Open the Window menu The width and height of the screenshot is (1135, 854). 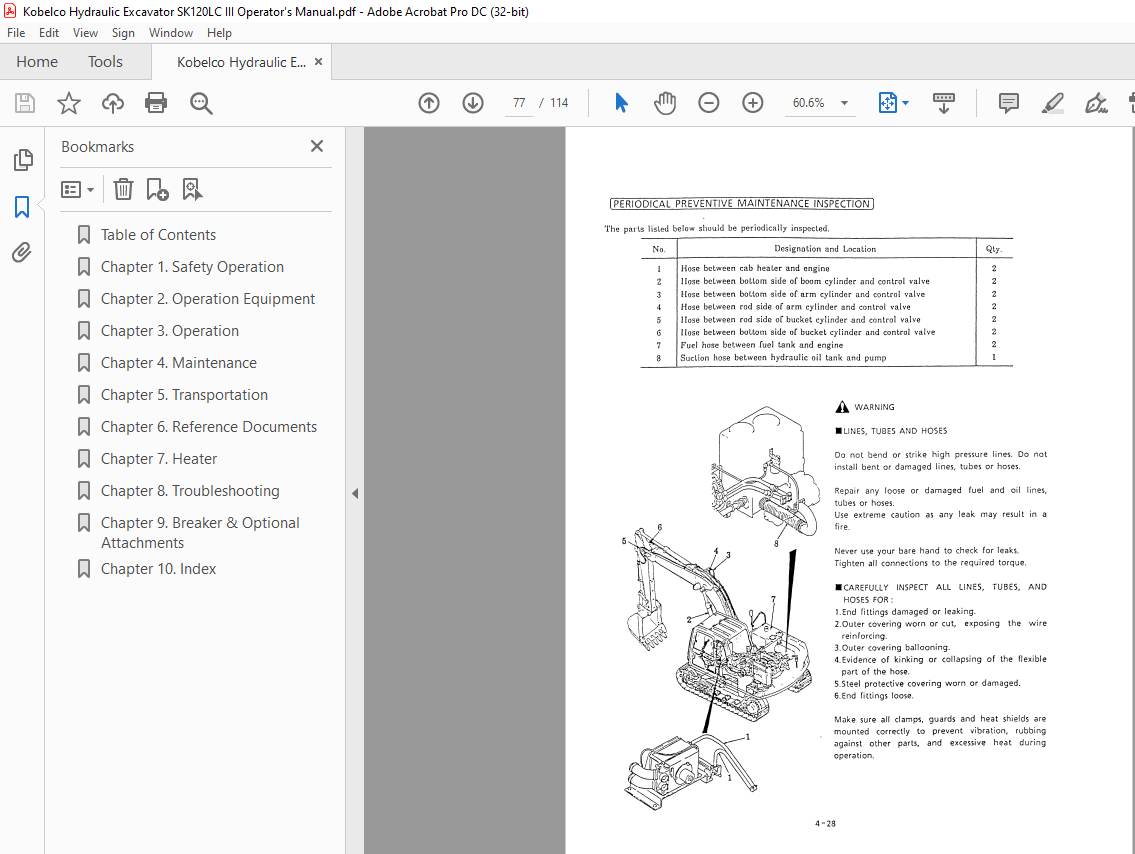pyautogui.click(x=171, y=33)
